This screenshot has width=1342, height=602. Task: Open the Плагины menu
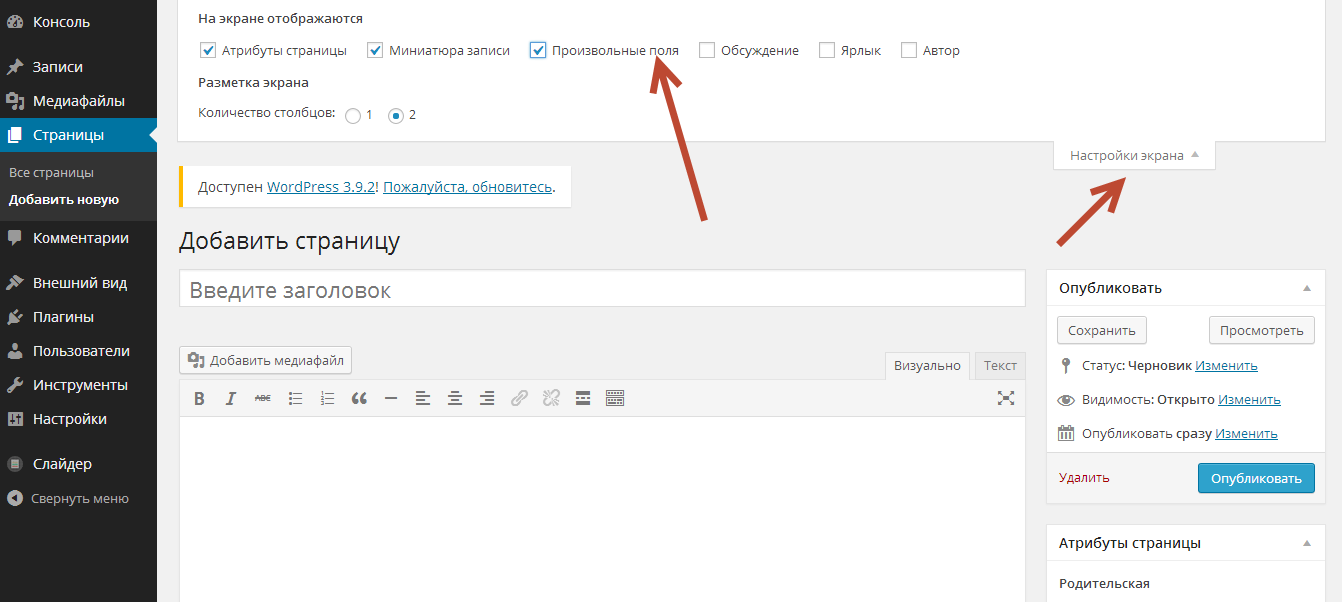78,317
